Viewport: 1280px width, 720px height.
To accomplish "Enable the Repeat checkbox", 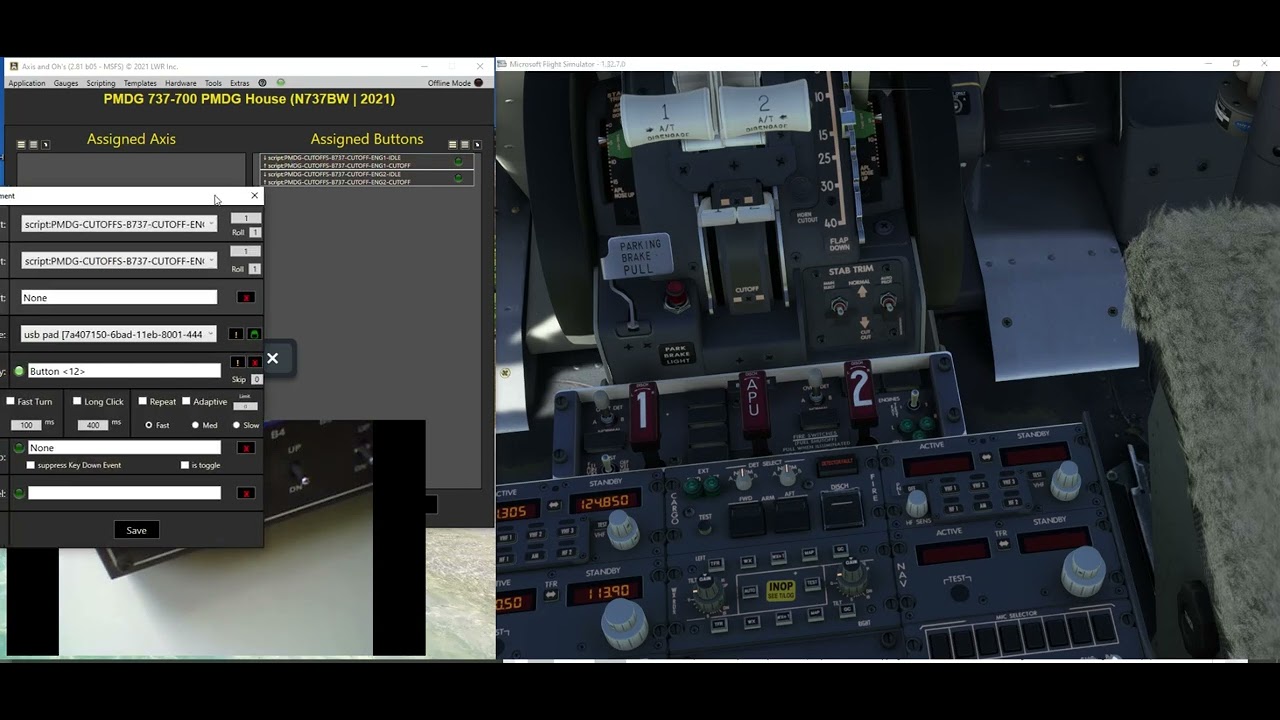I will tap(143, 401).
